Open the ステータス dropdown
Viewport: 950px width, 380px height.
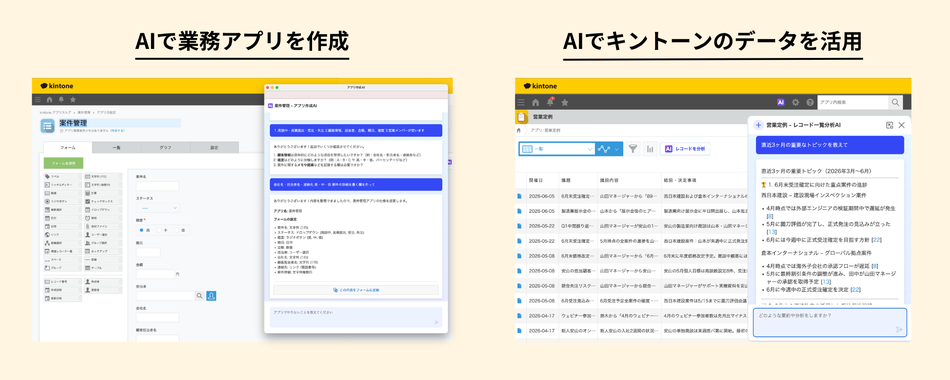pos(158,208)
